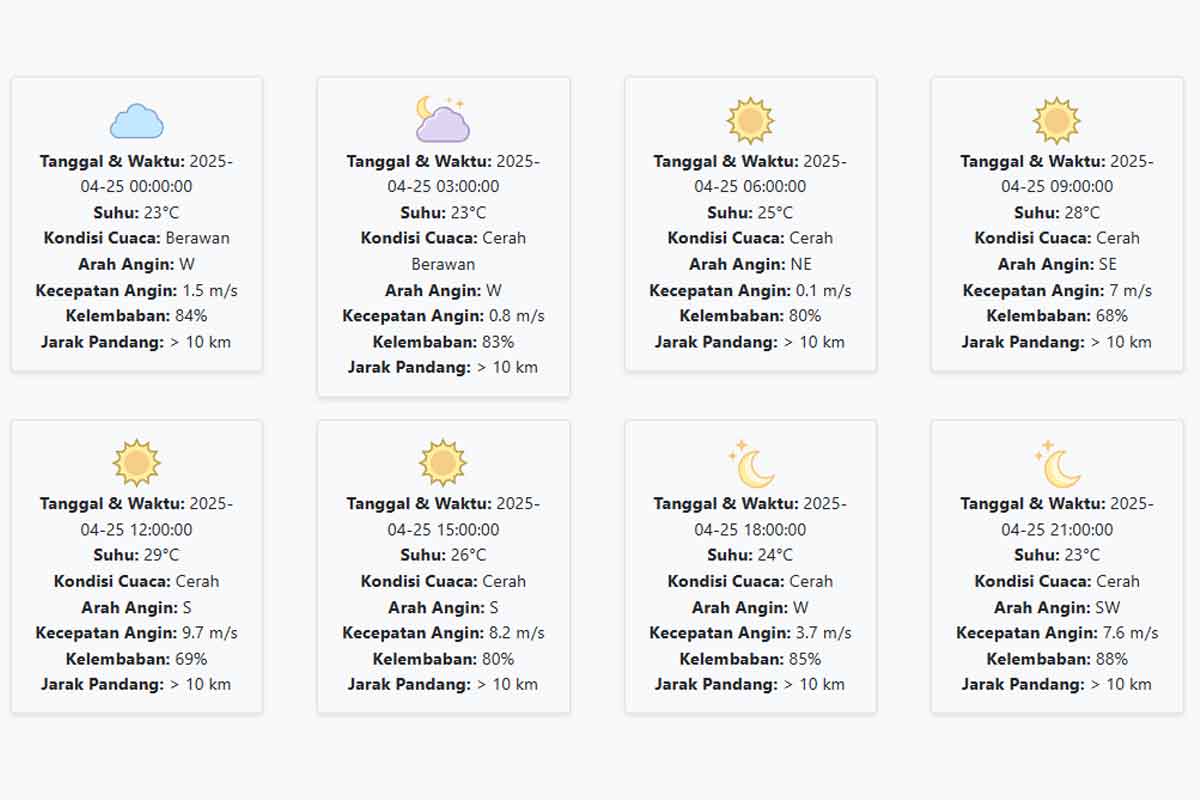Click the moon-and-cloud icon on the 03:00:00 card
The height and width of the screenshot is (800, 1200).
click(443, 119)
